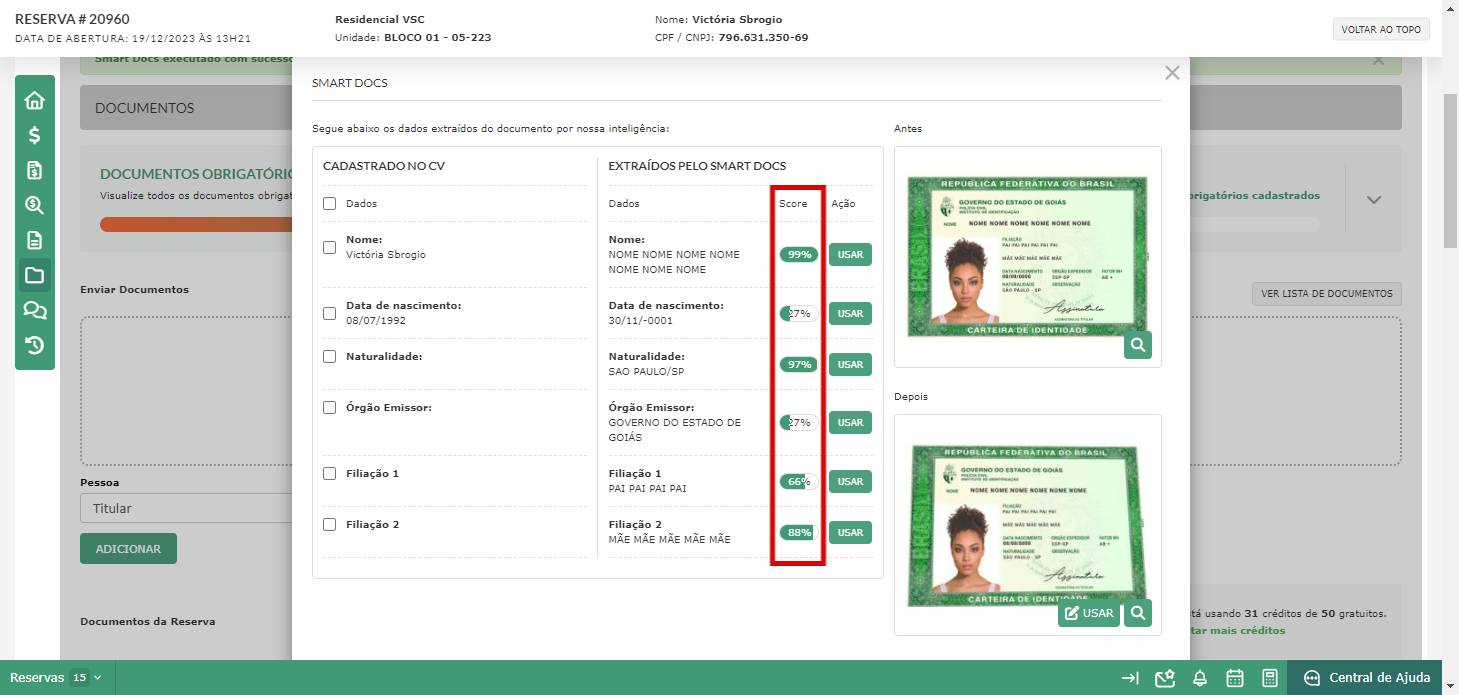Check the Filiação 1 checkbox

click(329, 473)
